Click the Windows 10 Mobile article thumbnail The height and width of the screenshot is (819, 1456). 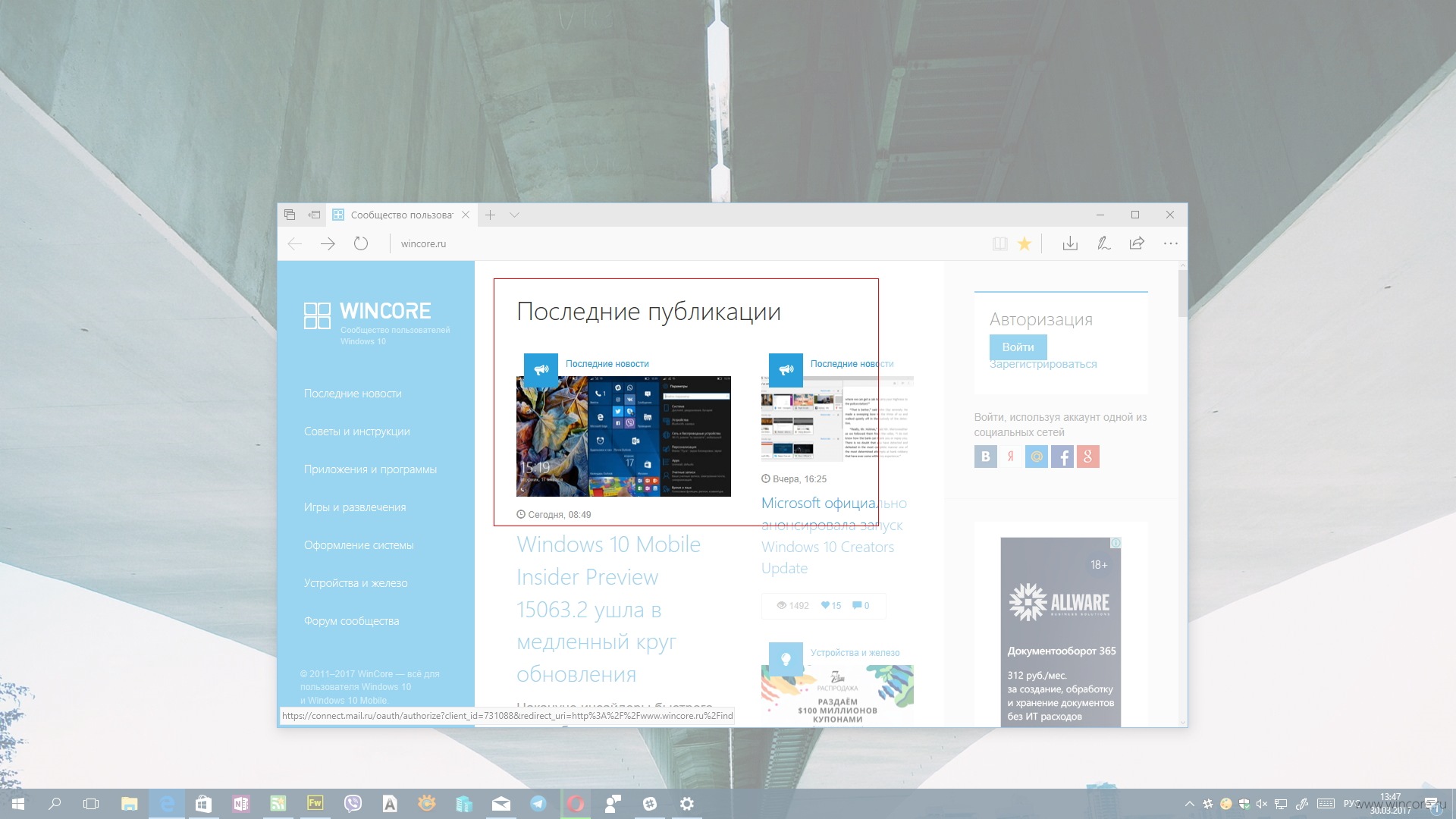[x=623, y=437]
